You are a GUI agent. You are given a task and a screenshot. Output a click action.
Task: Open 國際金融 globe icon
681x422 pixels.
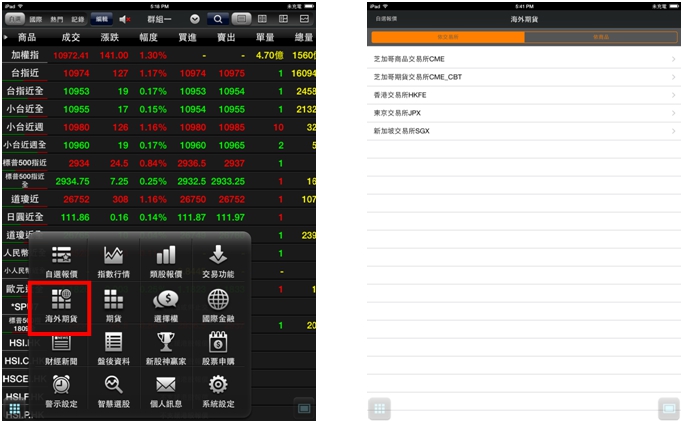218,304
